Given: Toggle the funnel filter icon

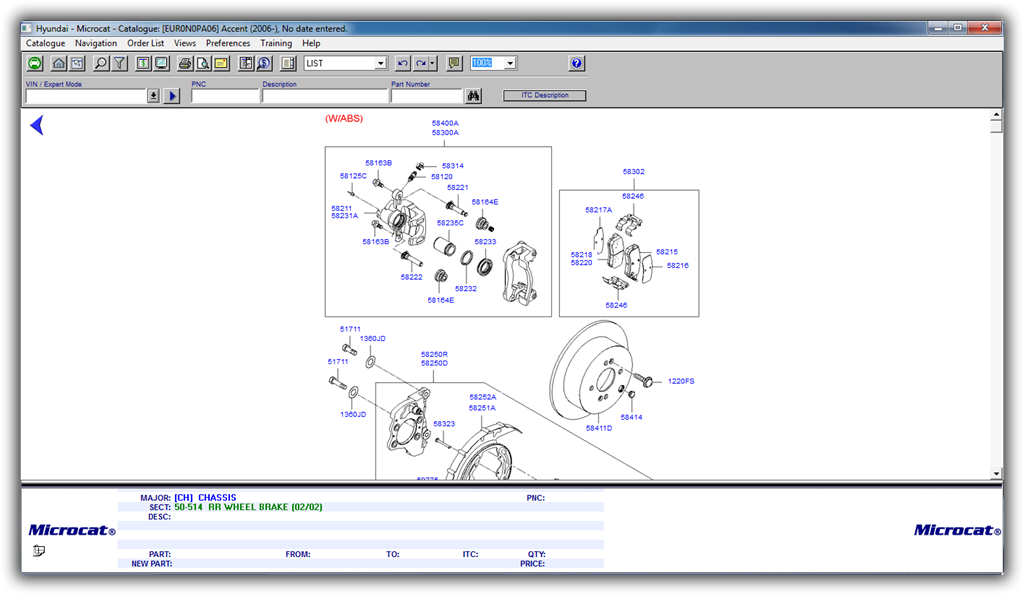Looking at the screenshot, I should 120,63.
